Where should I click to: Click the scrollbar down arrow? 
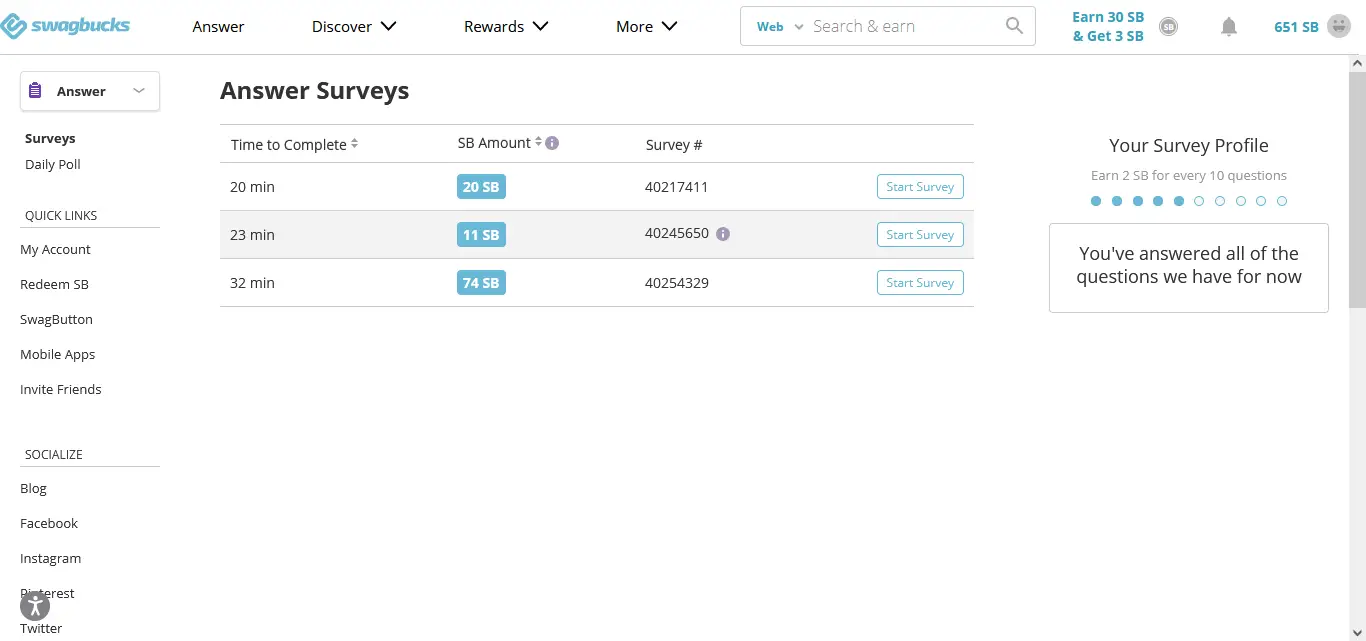pos(1357,633)
